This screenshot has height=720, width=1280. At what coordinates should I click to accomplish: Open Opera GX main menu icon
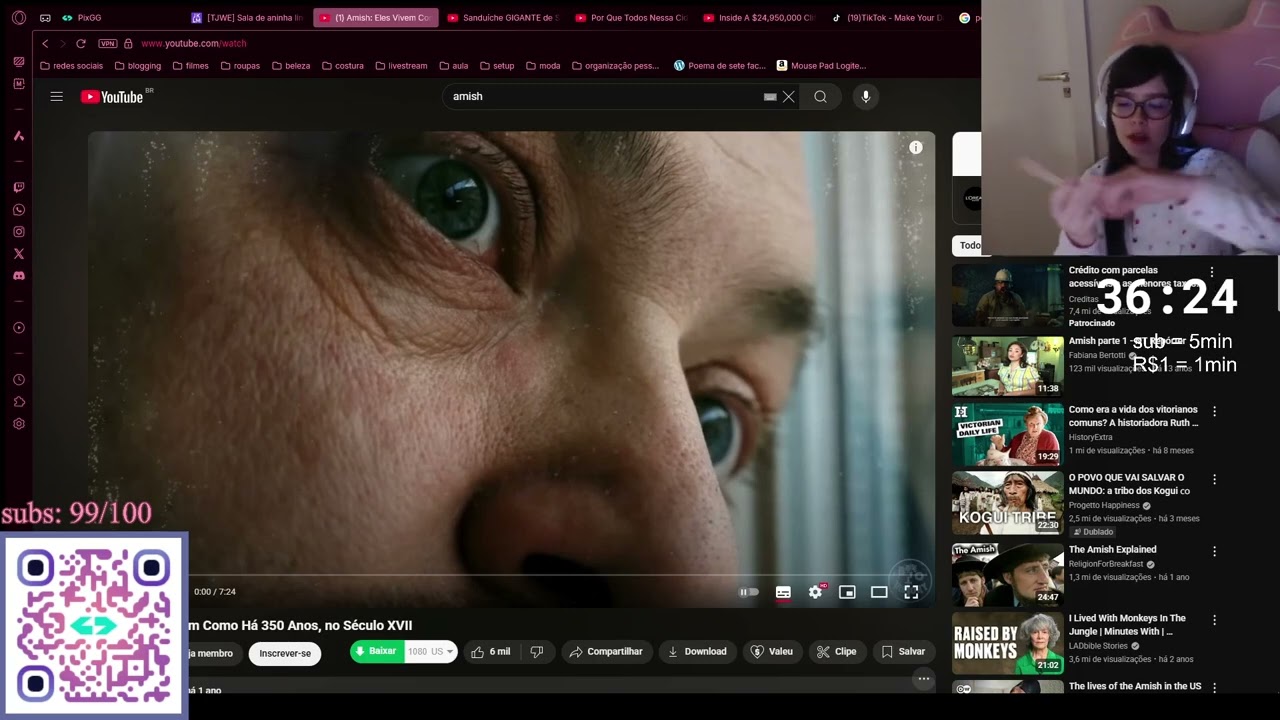pos(18,18)
